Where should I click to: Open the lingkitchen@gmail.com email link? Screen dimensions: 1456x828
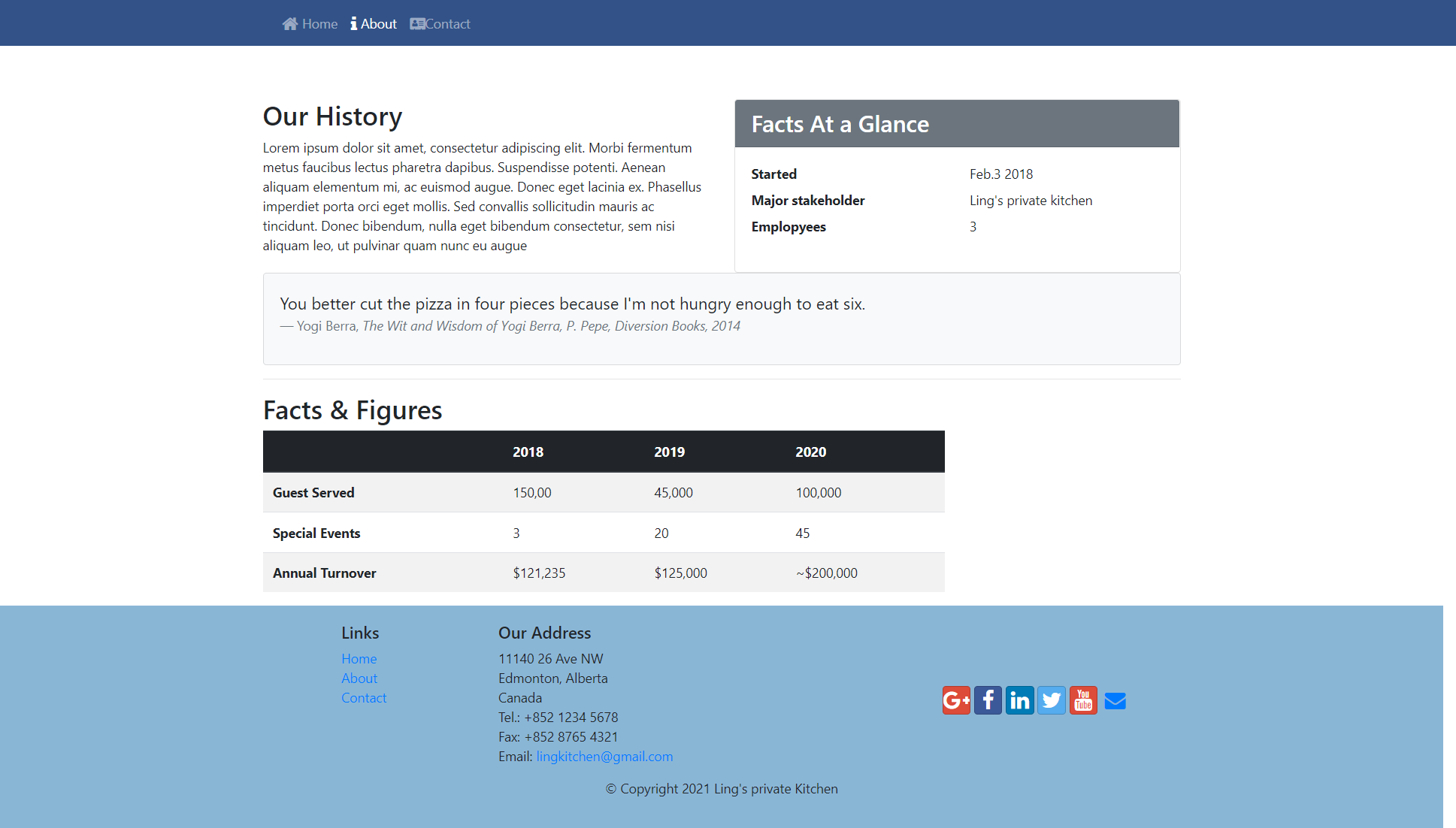604,756
